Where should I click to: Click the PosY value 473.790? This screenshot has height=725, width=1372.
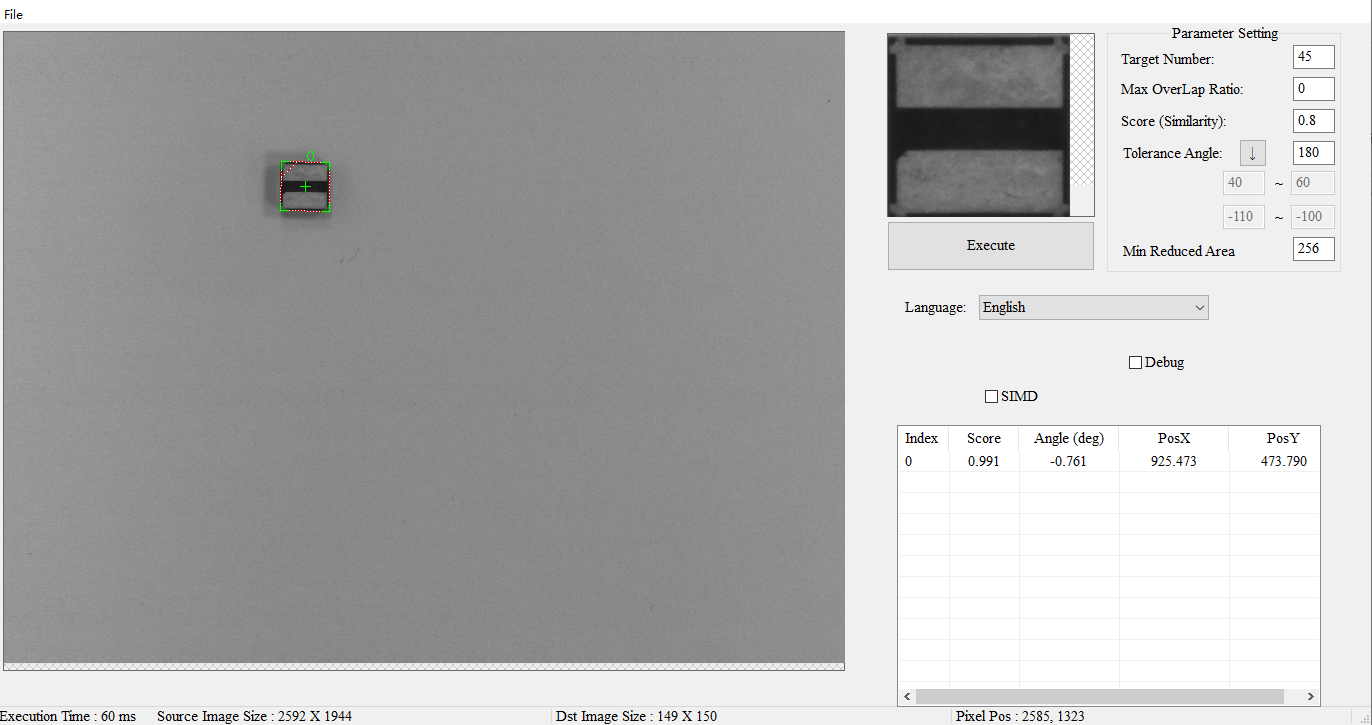[1283, 462]
